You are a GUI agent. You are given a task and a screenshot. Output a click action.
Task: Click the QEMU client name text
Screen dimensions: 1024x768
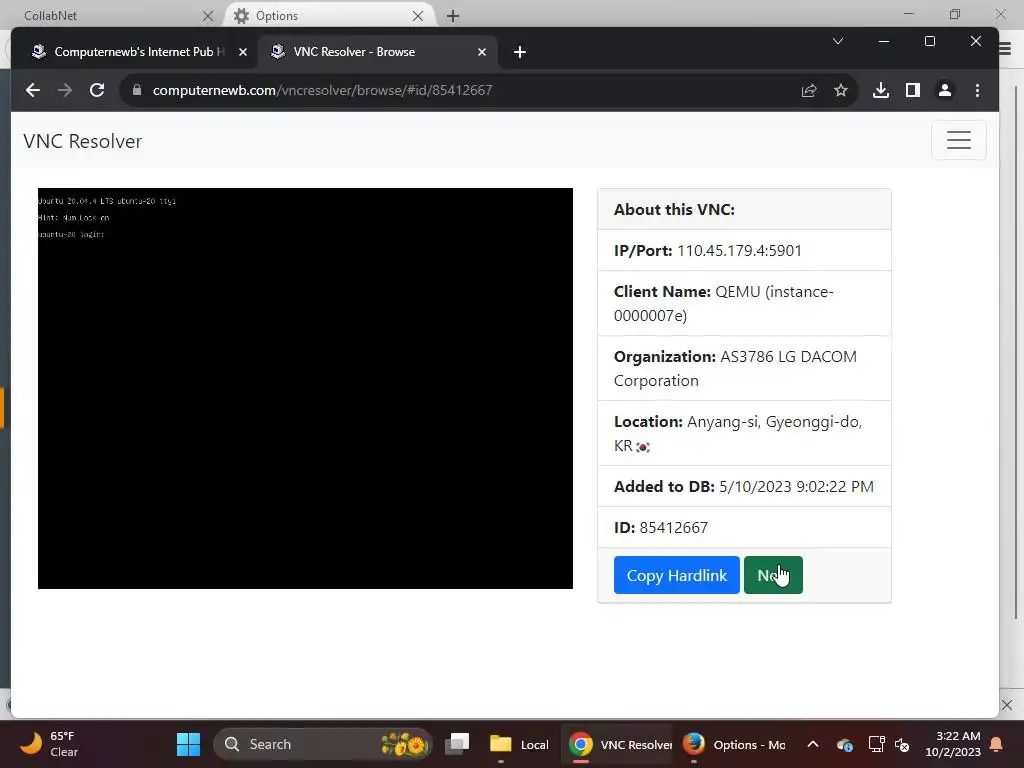[x=724, y=304]
